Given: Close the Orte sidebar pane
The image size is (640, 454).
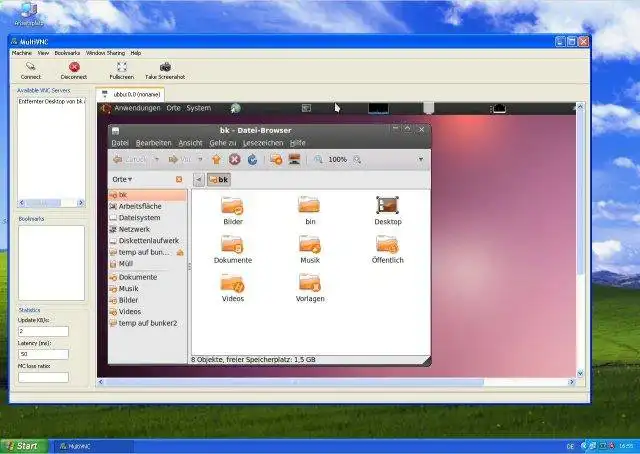Looking at the screenshot, I should coord(179,179).
